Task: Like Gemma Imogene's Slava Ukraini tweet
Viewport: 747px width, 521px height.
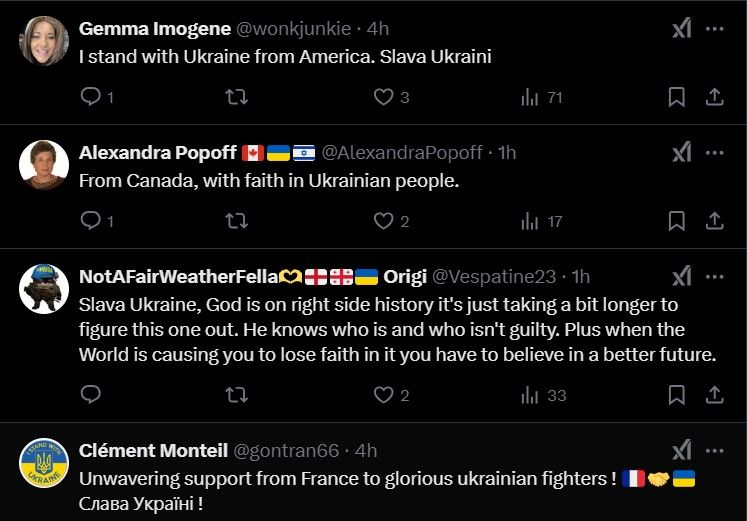Action: click(x=383, y=97)
